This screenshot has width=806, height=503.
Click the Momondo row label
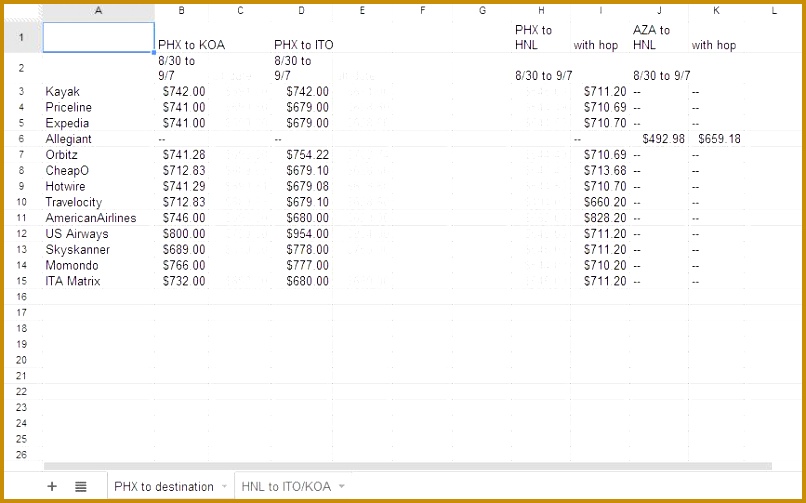[71, 266]
